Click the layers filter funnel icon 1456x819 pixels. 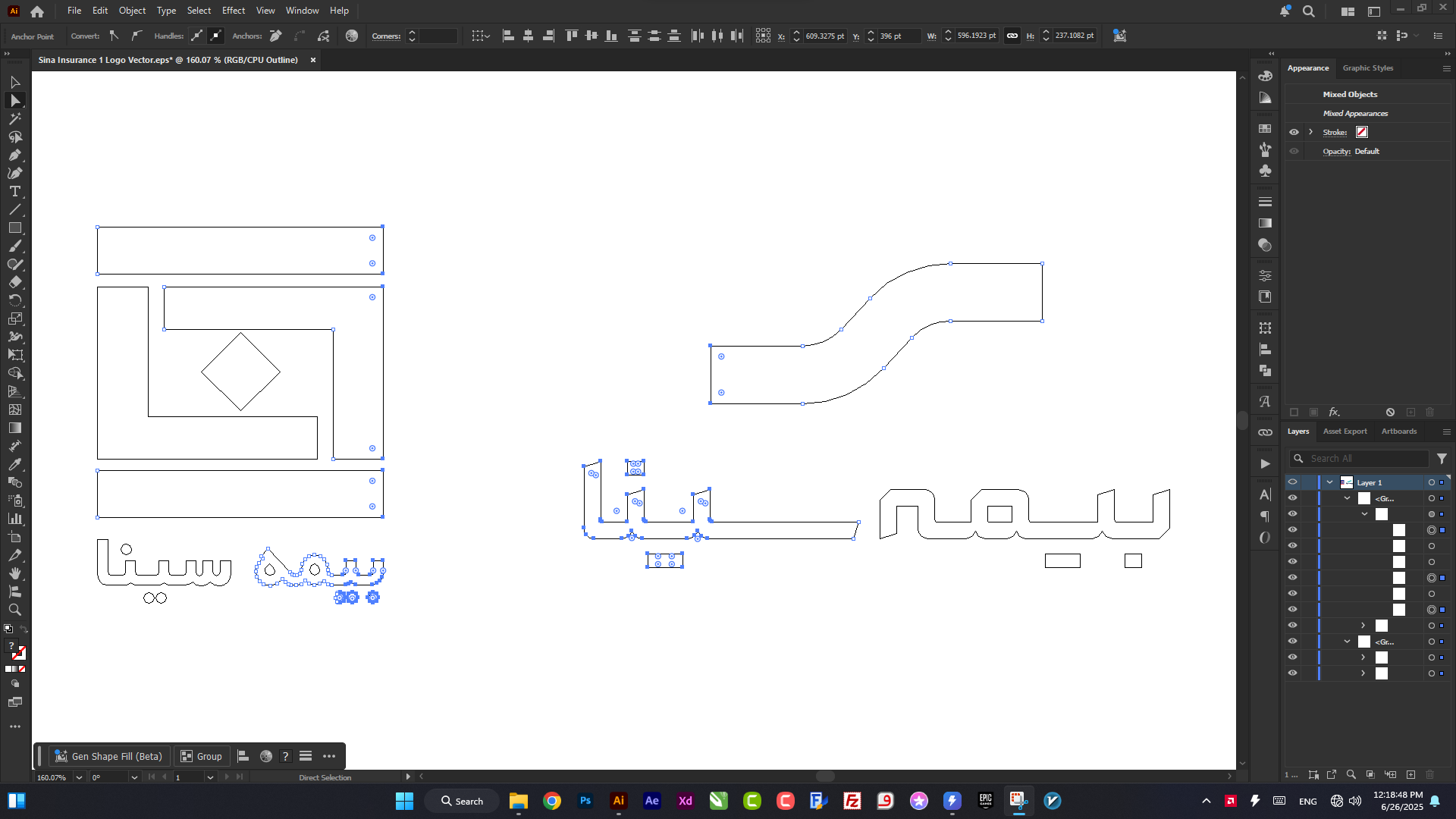click(1442, 459)
